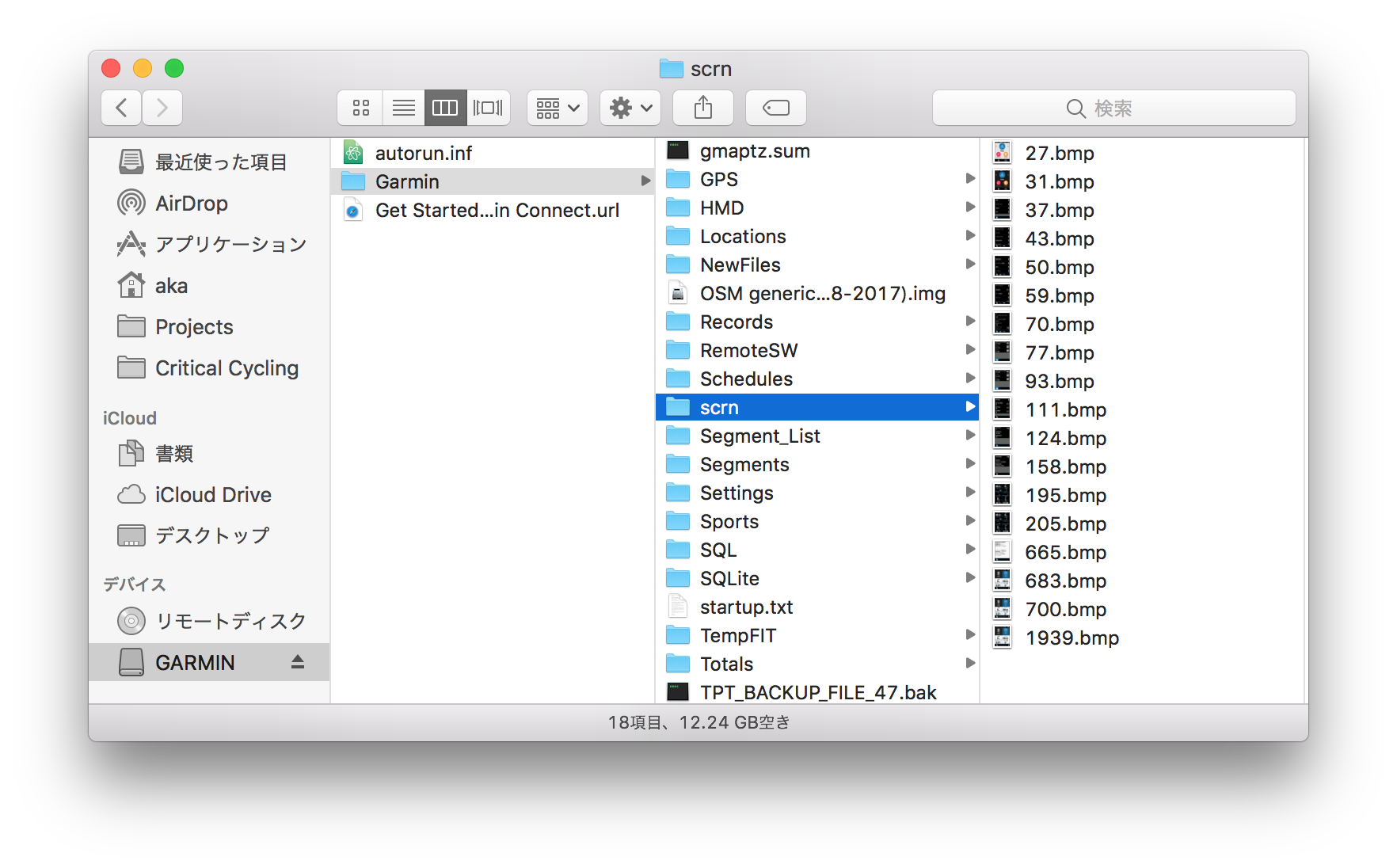Image resolution: width=1397 pixels, height=868 pixels.
Task: Select Get Started in Connect.url file
Action: (497, 211)
